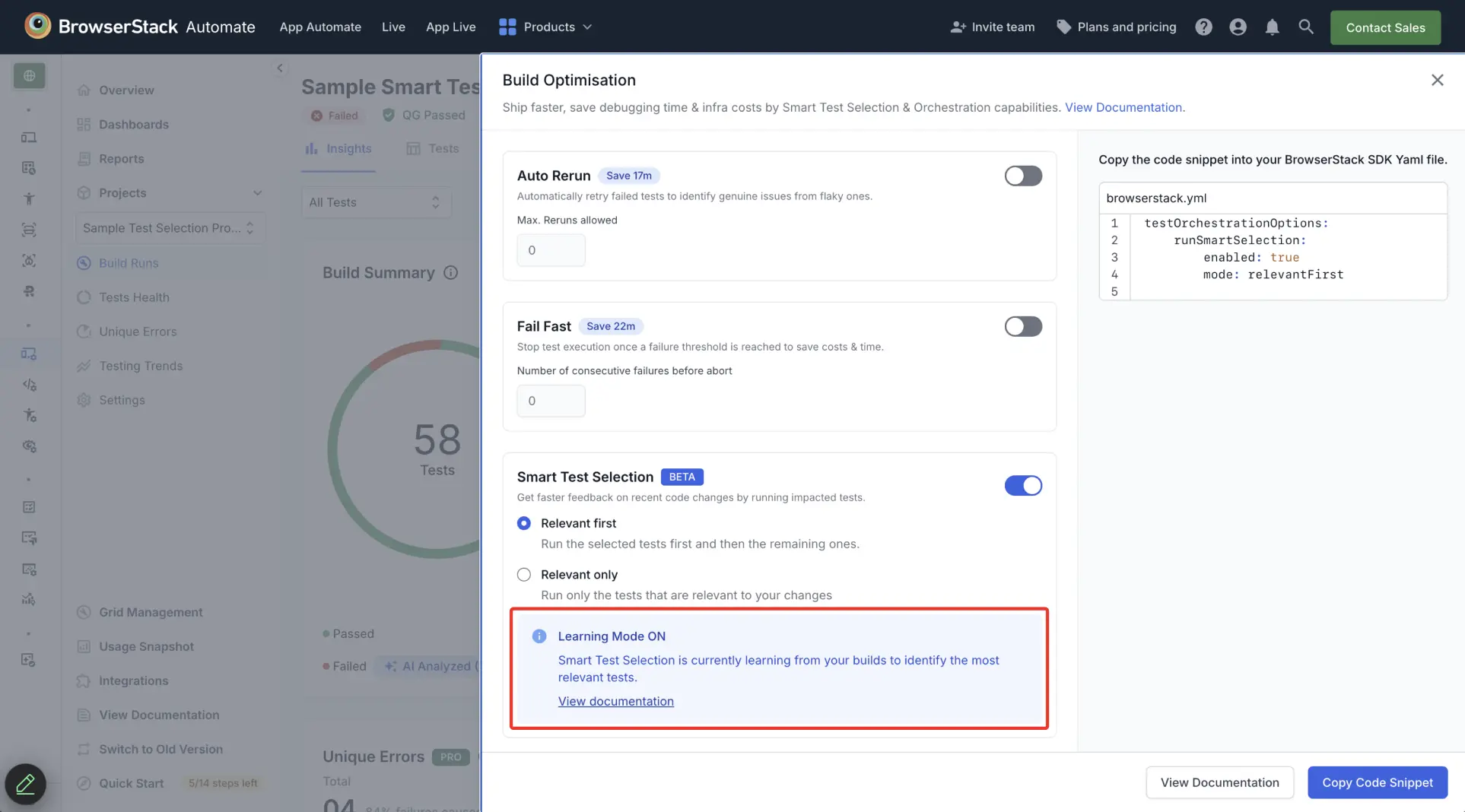Image resolution: width=1465 pixels, height=812 pixels.
Task: Open the Sample Test Selection project dropdown
Action: 169,228
